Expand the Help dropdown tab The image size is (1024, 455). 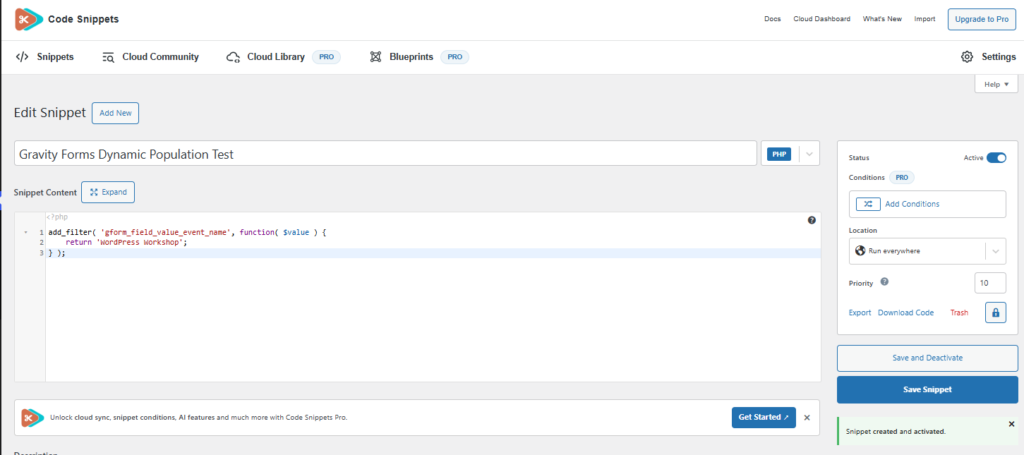point(996,84)
